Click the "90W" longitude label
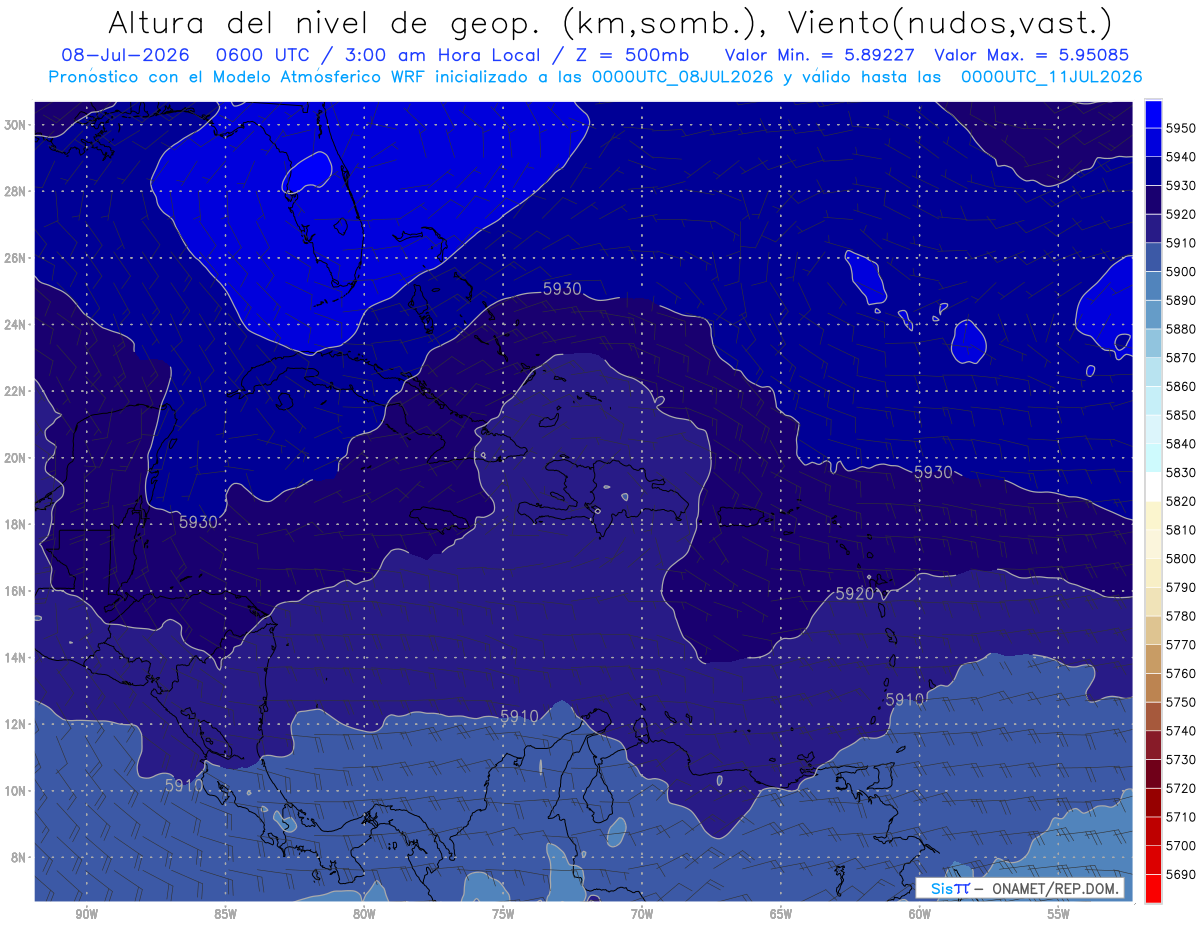The height and width of the screenshot is (927, 1200). point(87,914)
